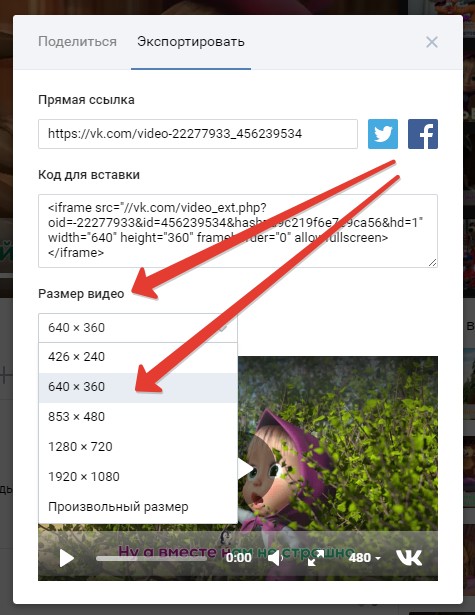Open the Экспортировать tab
Image resolution: width=475 pixels, height=615 pixels.
(x=191, y=42)
